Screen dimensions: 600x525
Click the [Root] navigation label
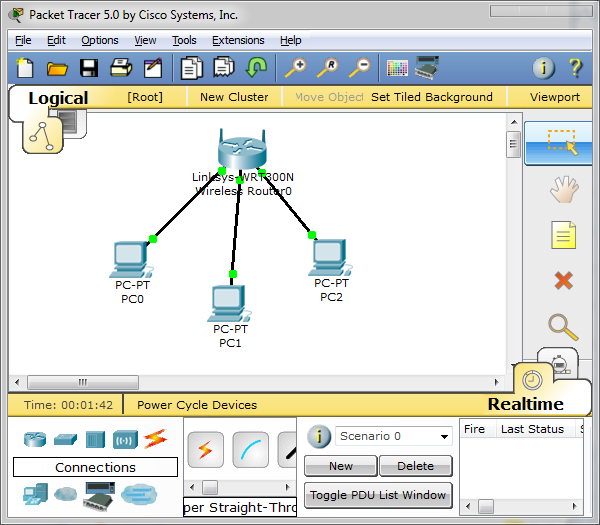[145, 97]
